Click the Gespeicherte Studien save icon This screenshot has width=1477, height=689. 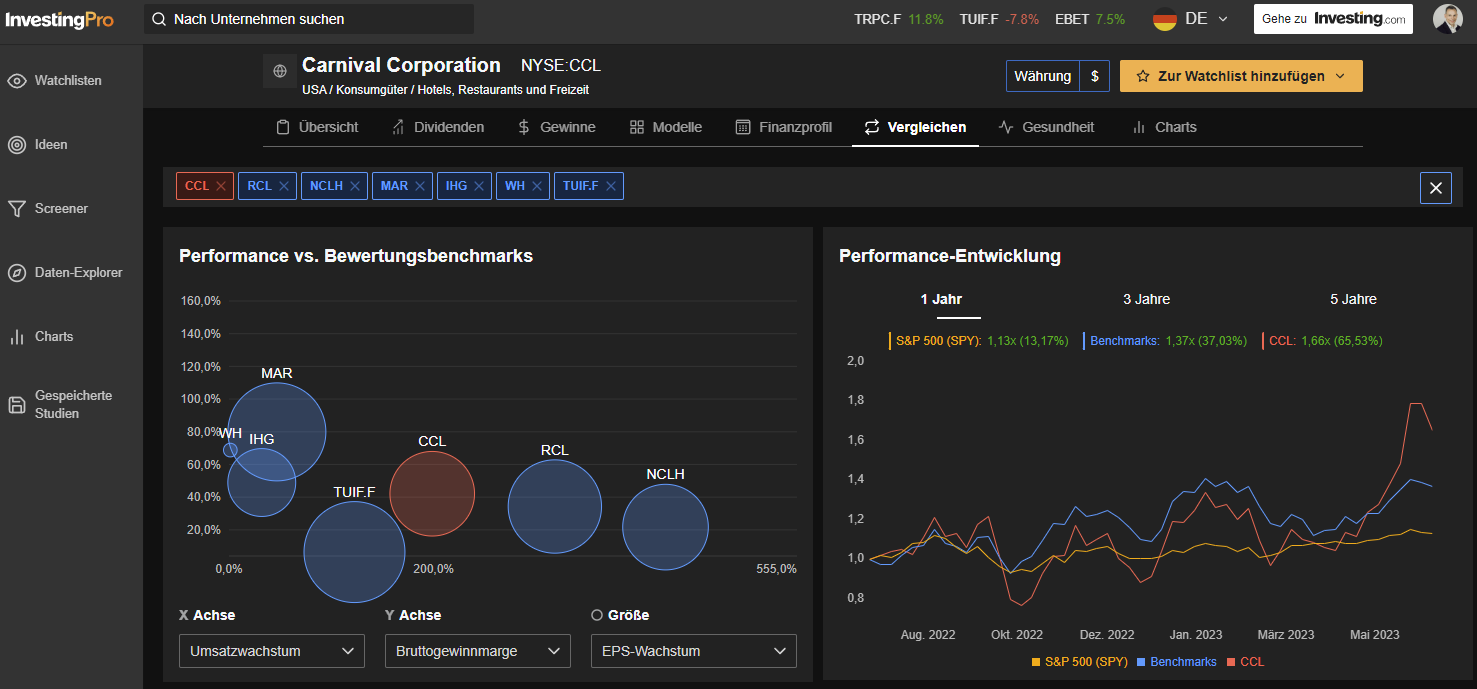(x=17, y=405)
